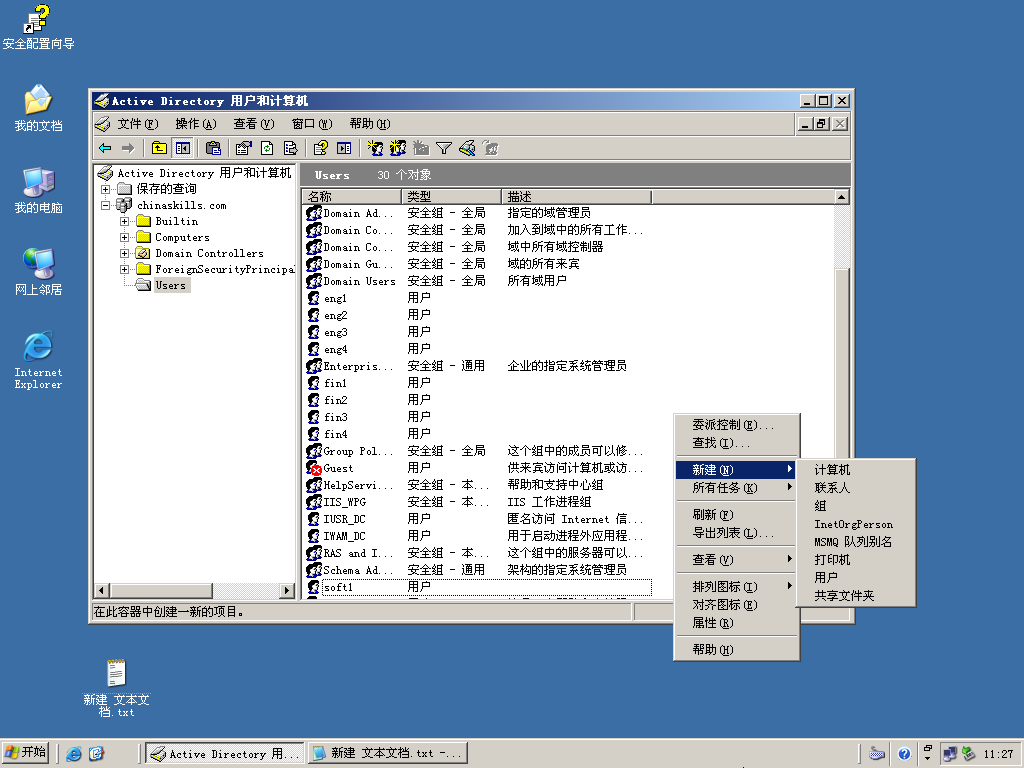The height and width of the screenshot is (768, 1024).
Task: Sort list by 类型 column header
Action: coord(452,197)
